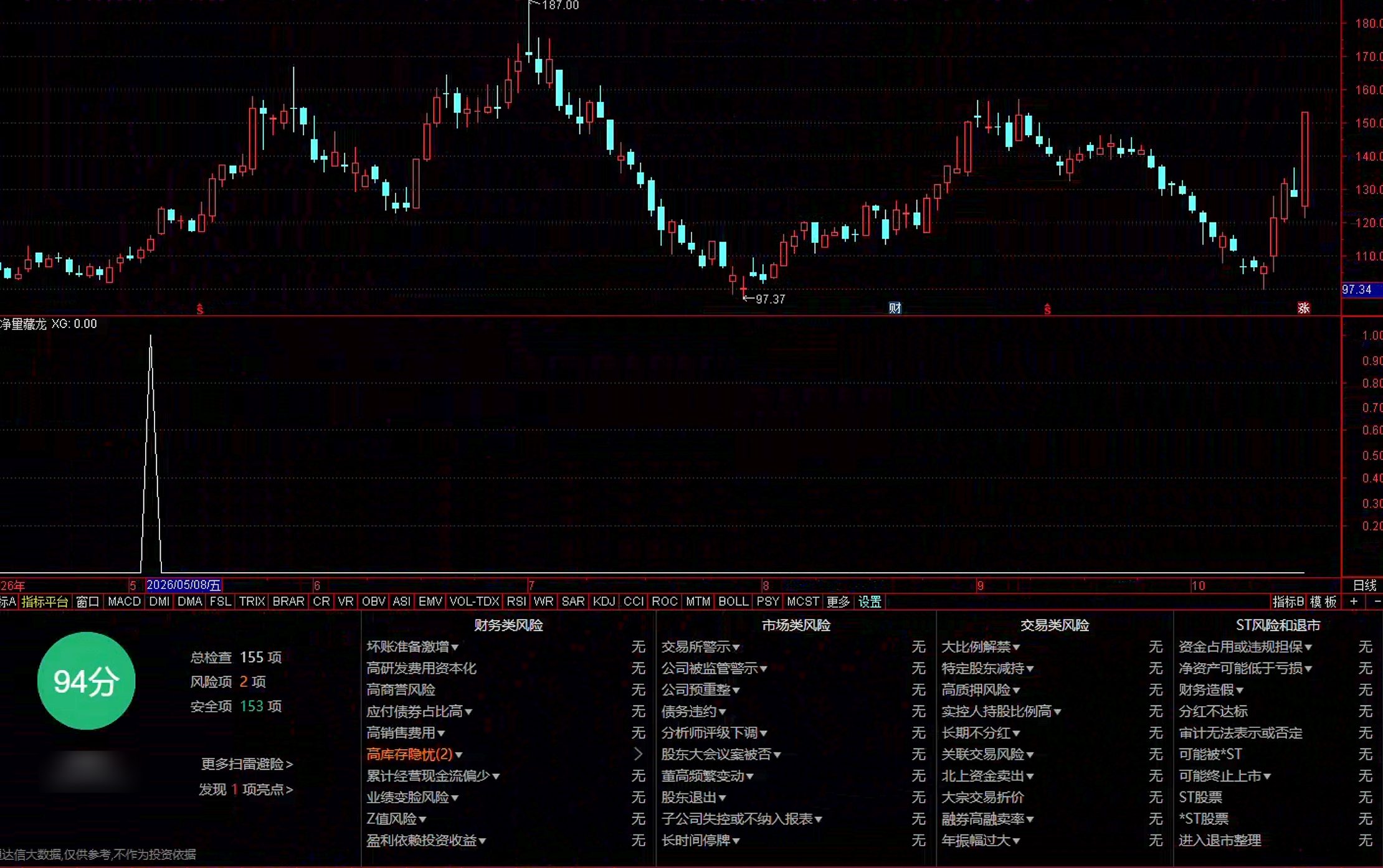This screenshot has width=1383, height=868.
Task: Click the red S marker near September
Action: click(1047, 308)
